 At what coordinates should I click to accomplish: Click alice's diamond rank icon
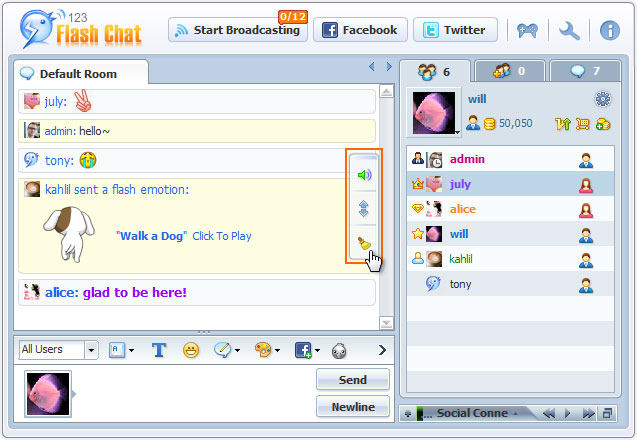point(417,209)
